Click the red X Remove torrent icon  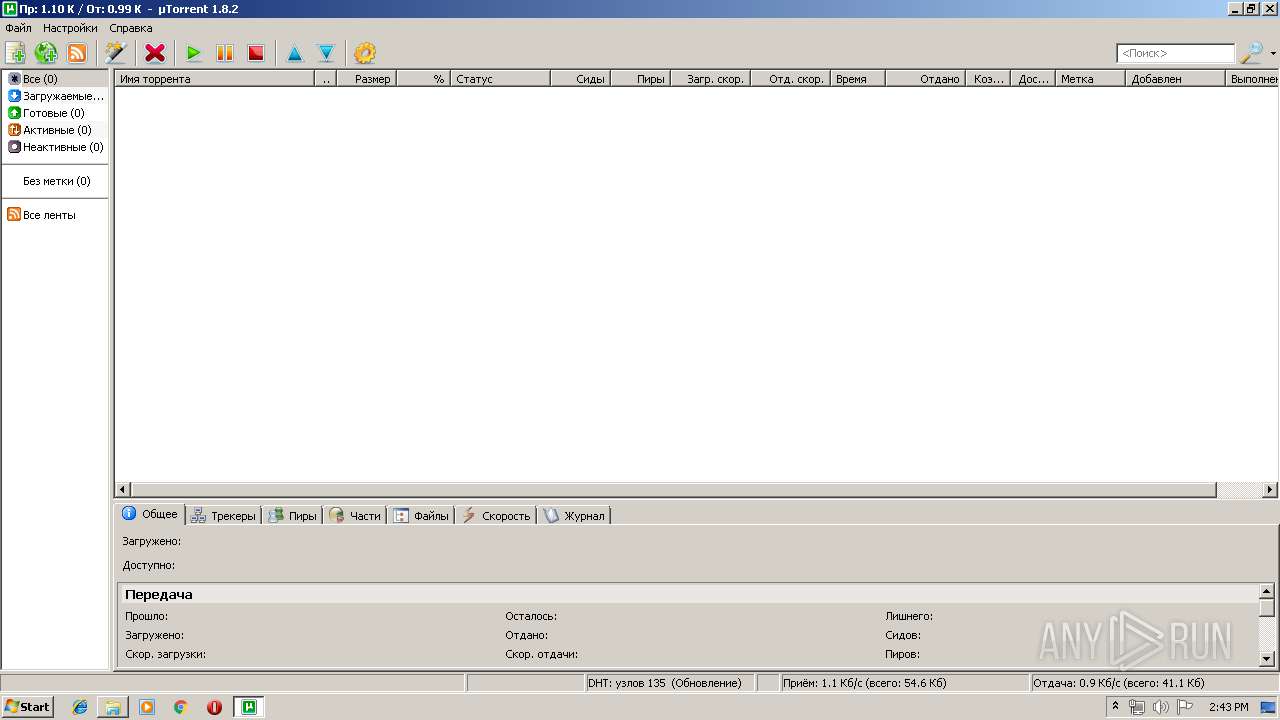pyautogui.click(x=155, y=53)
